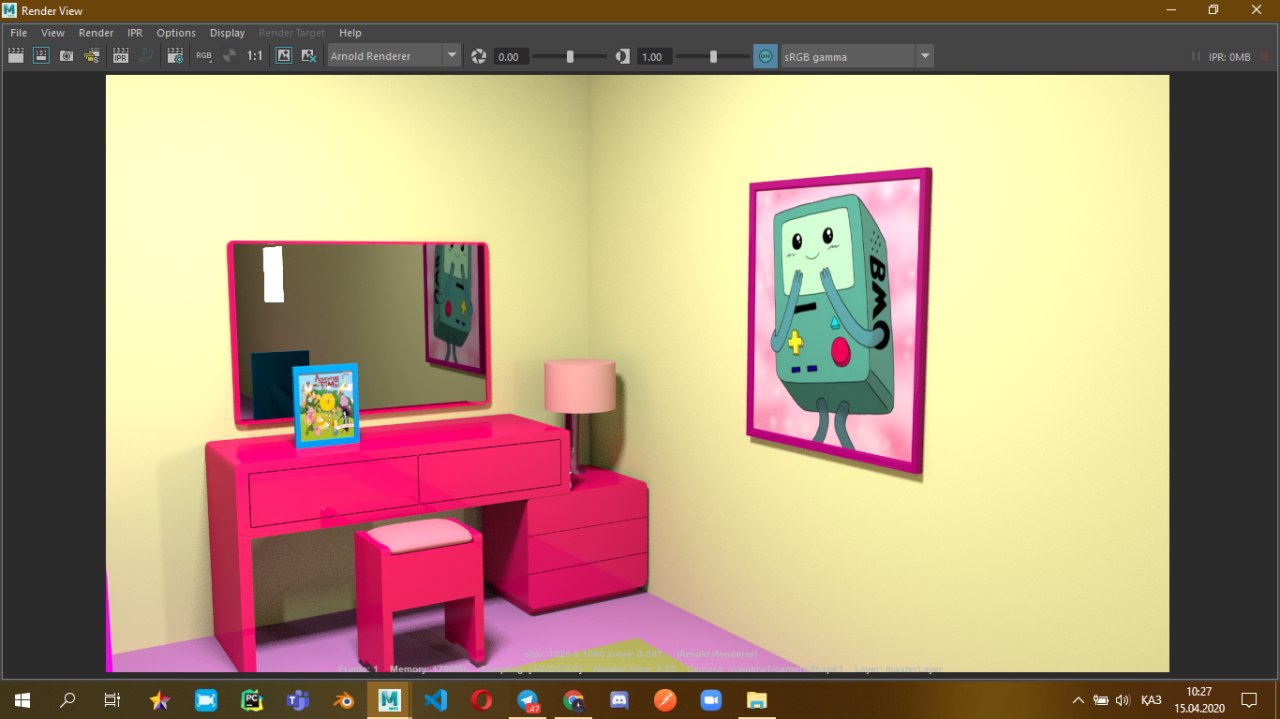The height and width of the screenshot is (719, 1280).
Task: Click the Remove image icon
Action: coord(309,56)
